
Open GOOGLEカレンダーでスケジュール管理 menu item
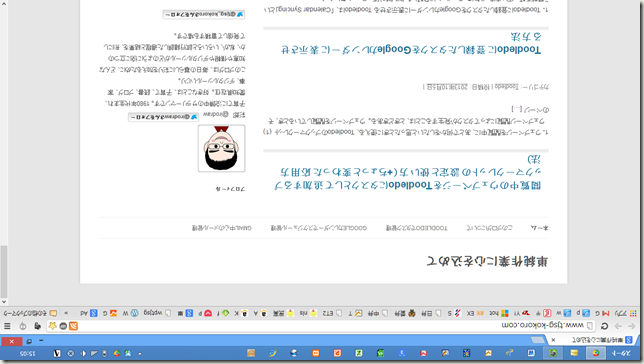pyautogui.click(x=318, y=228)
